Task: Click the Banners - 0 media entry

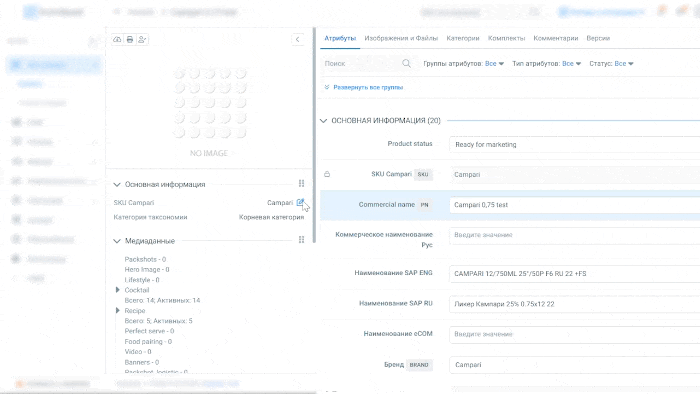Action: pos(142,362)
